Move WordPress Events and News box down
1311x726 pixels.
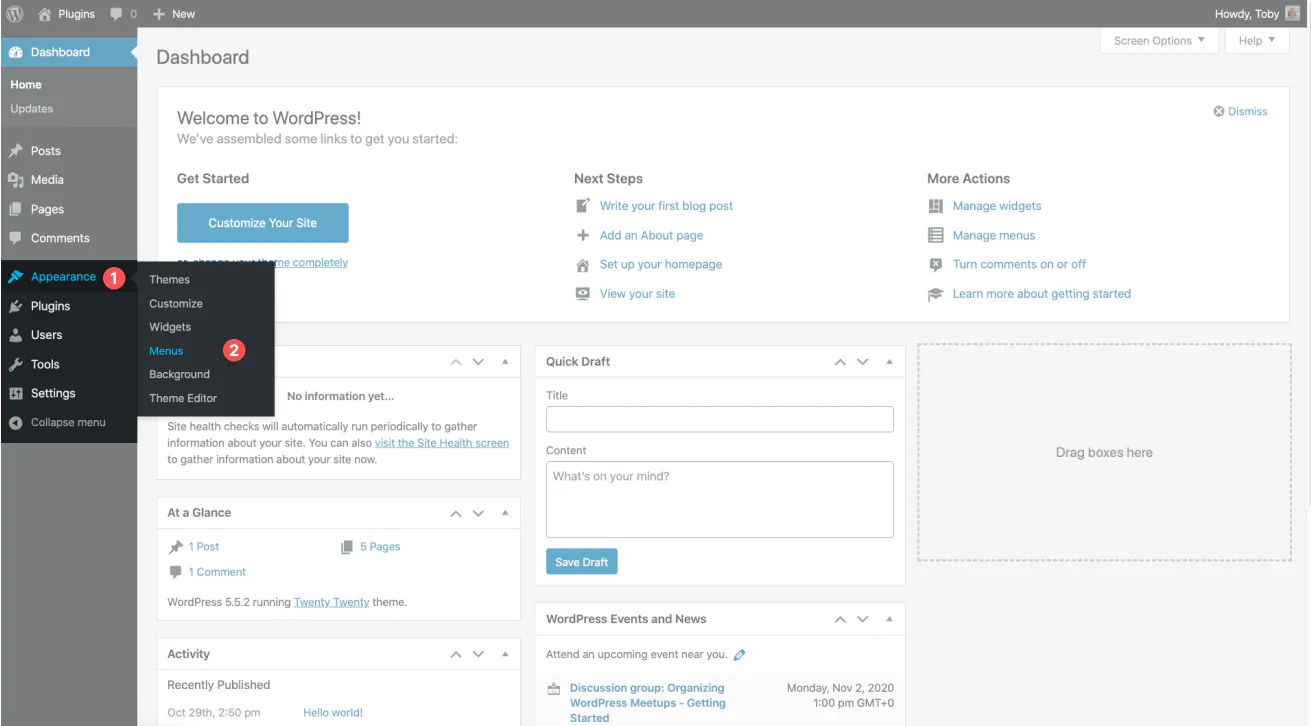(863, 620)
